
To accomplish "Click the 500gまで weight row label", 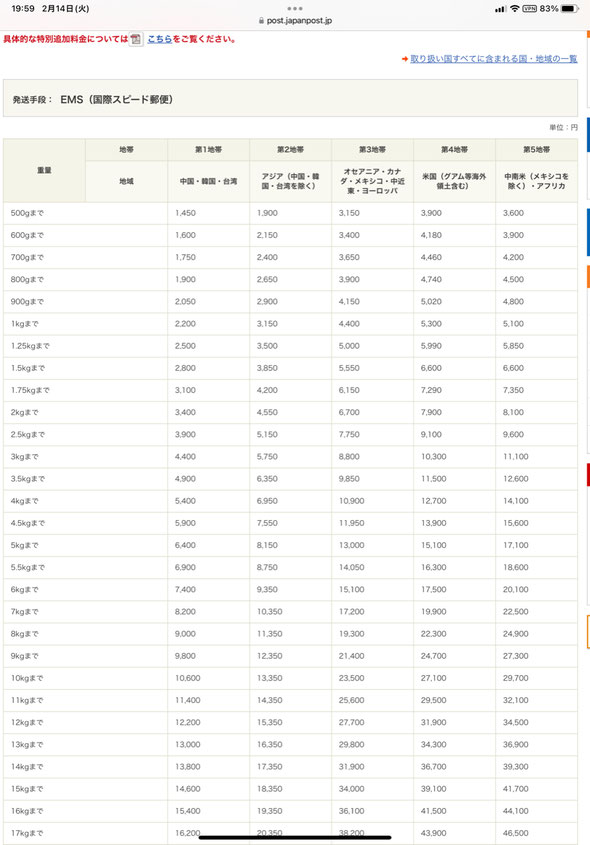I will (27, 213).
